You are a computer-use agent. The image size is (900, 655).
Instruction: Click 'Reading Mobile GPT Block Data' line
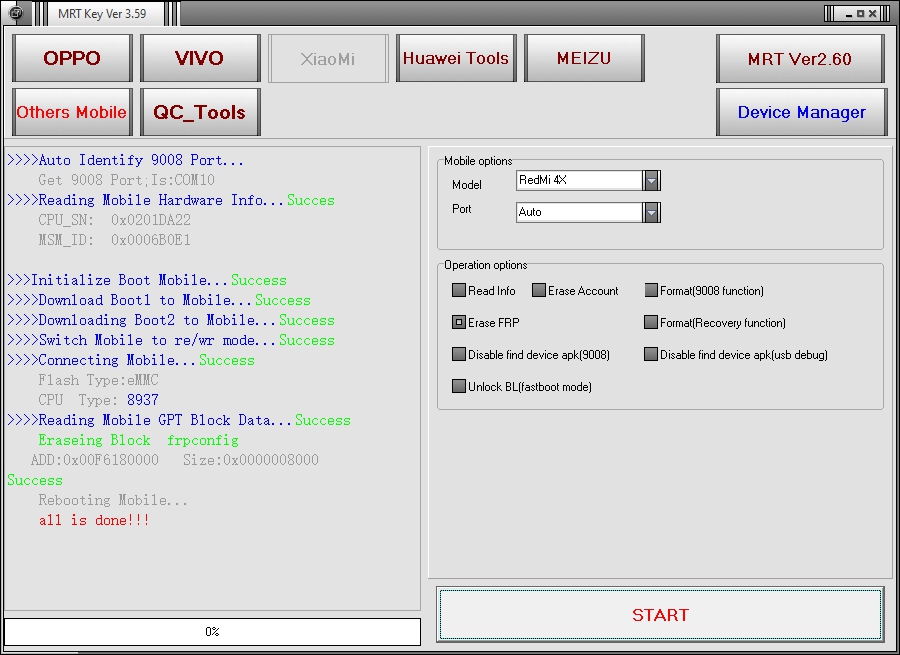pos(179,420)
